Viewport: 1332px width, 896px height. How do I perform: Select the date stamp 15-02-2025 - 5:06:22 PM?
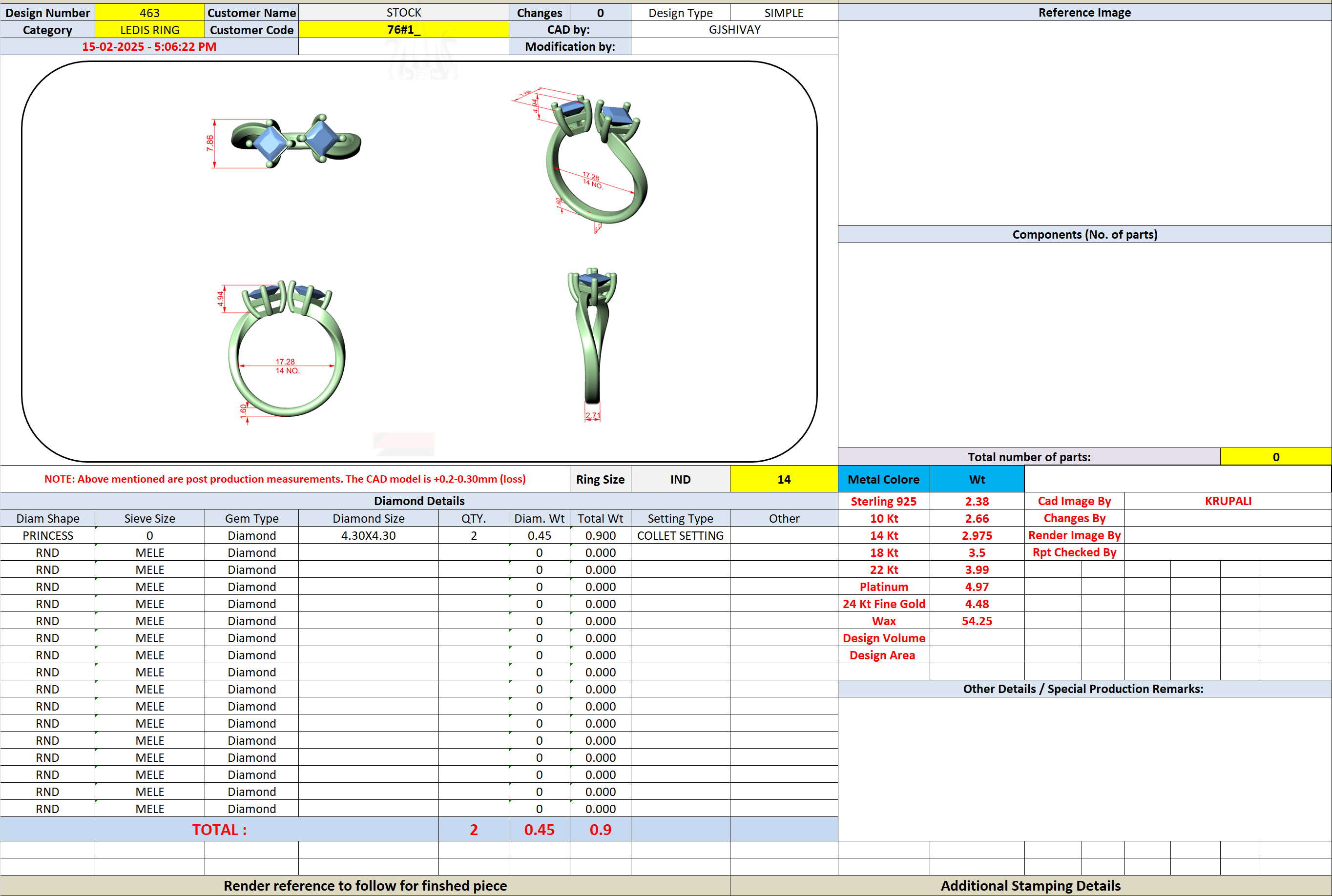pyautogui.click(x=149, y=47)
